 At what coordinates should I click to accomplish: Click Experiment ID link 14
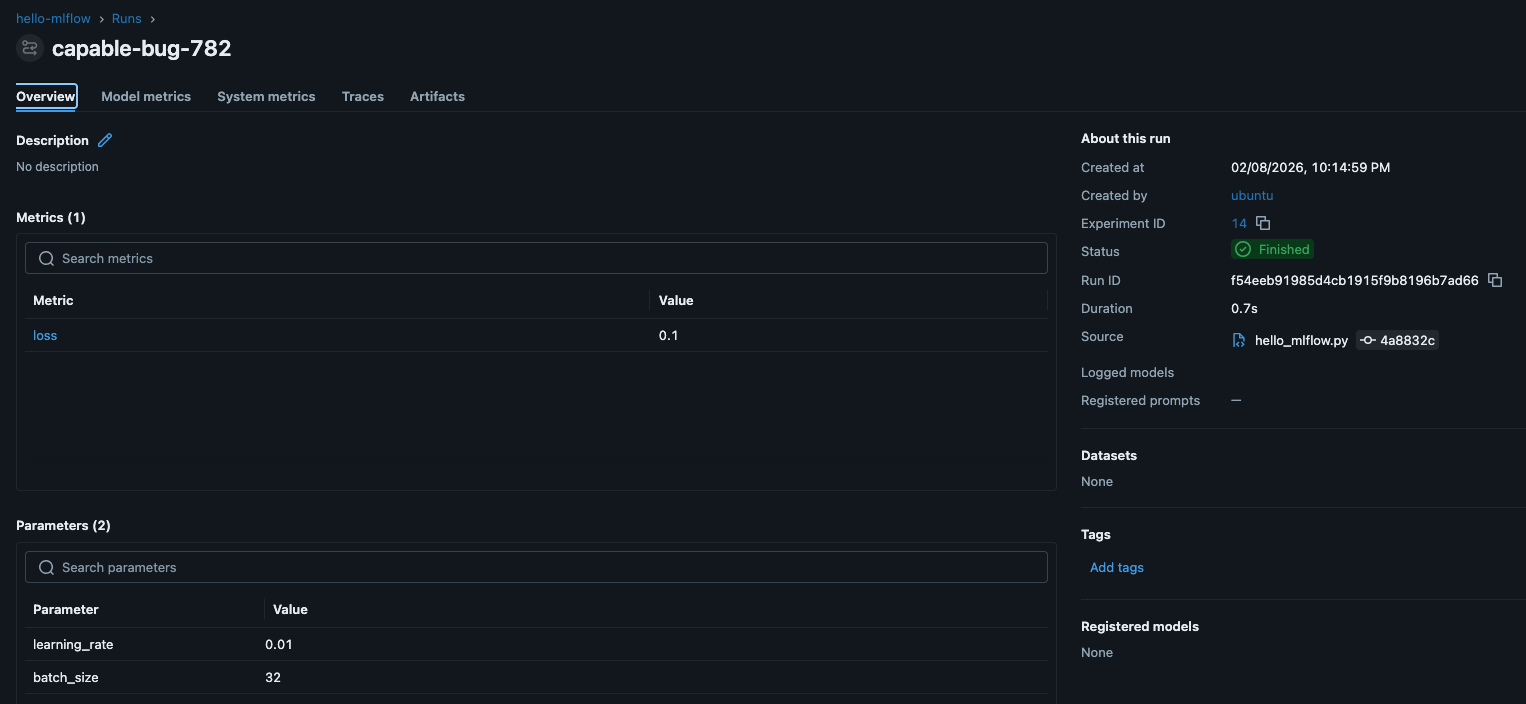click(x=1238, y=223)
